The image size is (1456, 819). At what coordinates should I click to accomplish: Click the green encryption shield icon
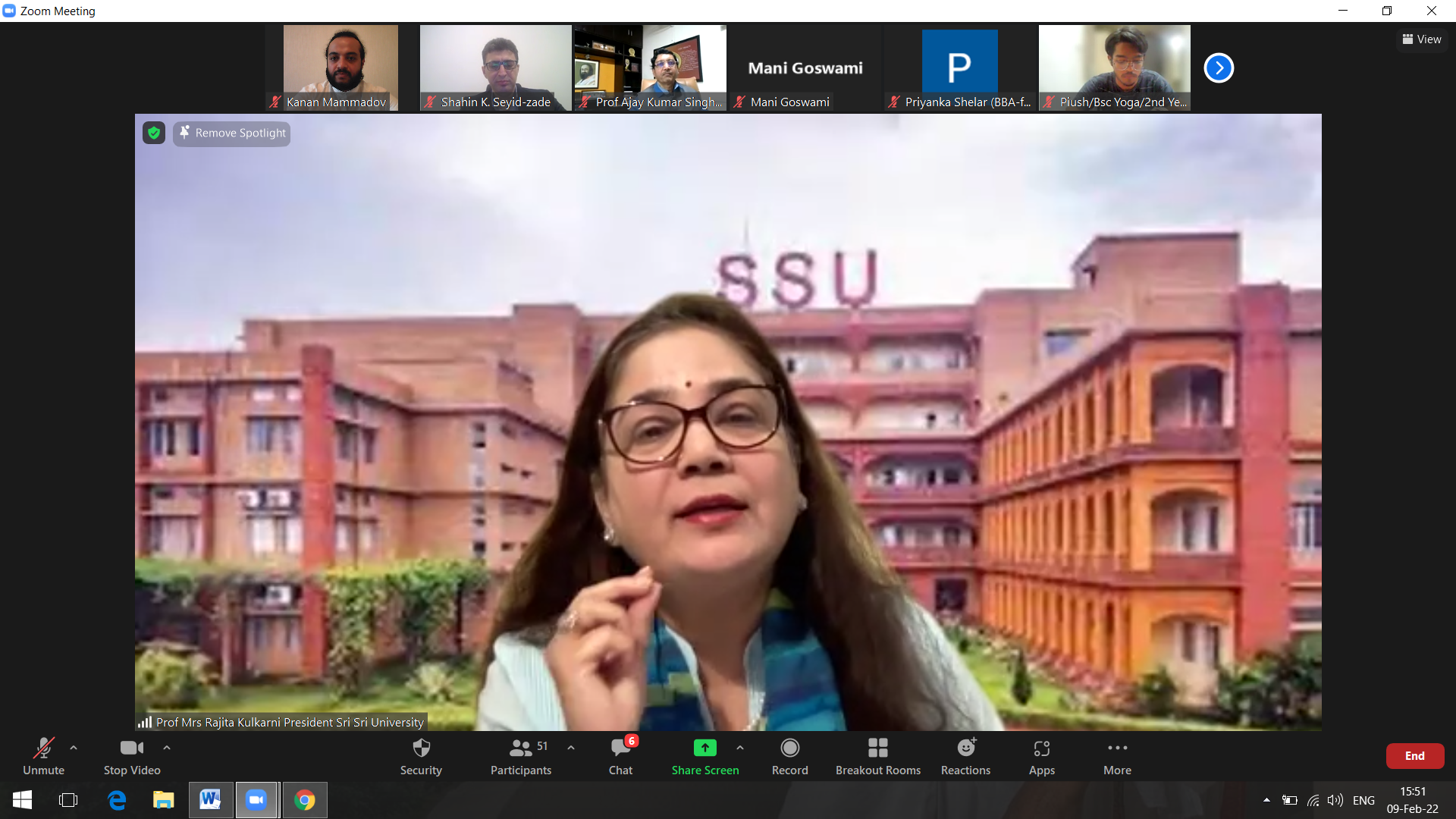154,133
